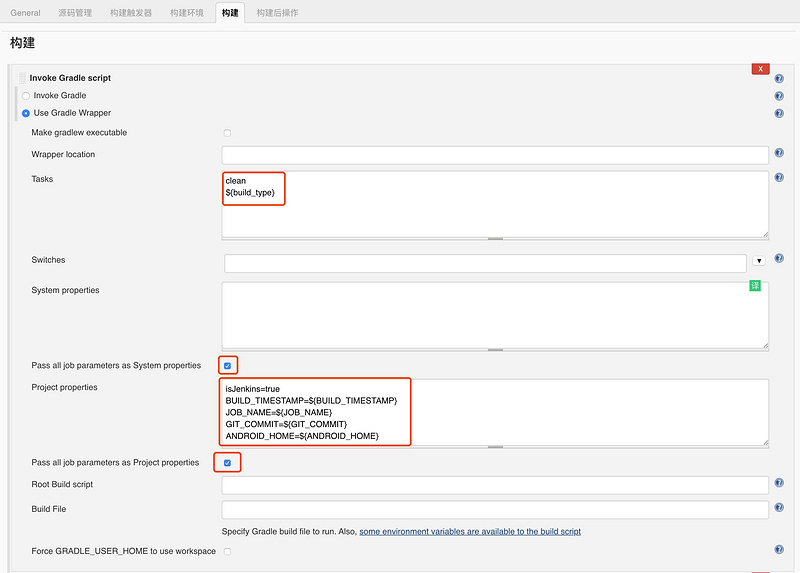This screenshot has height=573, width=800.
Task: Open the environment variables available link
Action: click(470, 531)
